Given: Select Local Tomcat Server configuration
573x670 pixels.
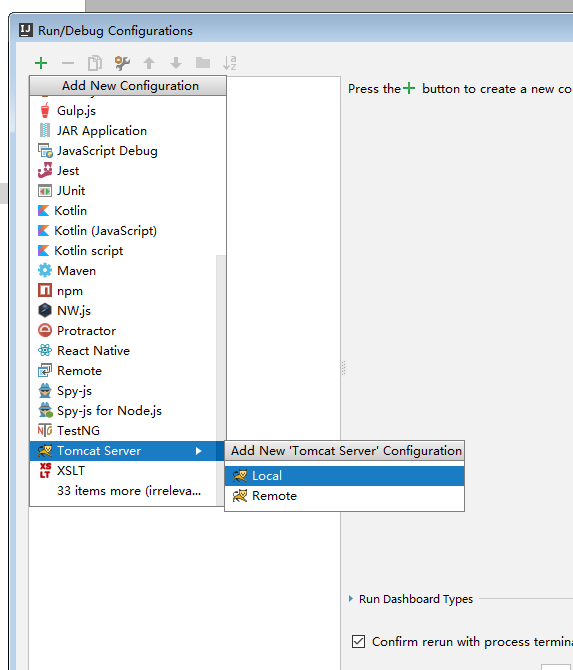Looking at the screenshot, I should pyautogui.click(x=344, y=476).
